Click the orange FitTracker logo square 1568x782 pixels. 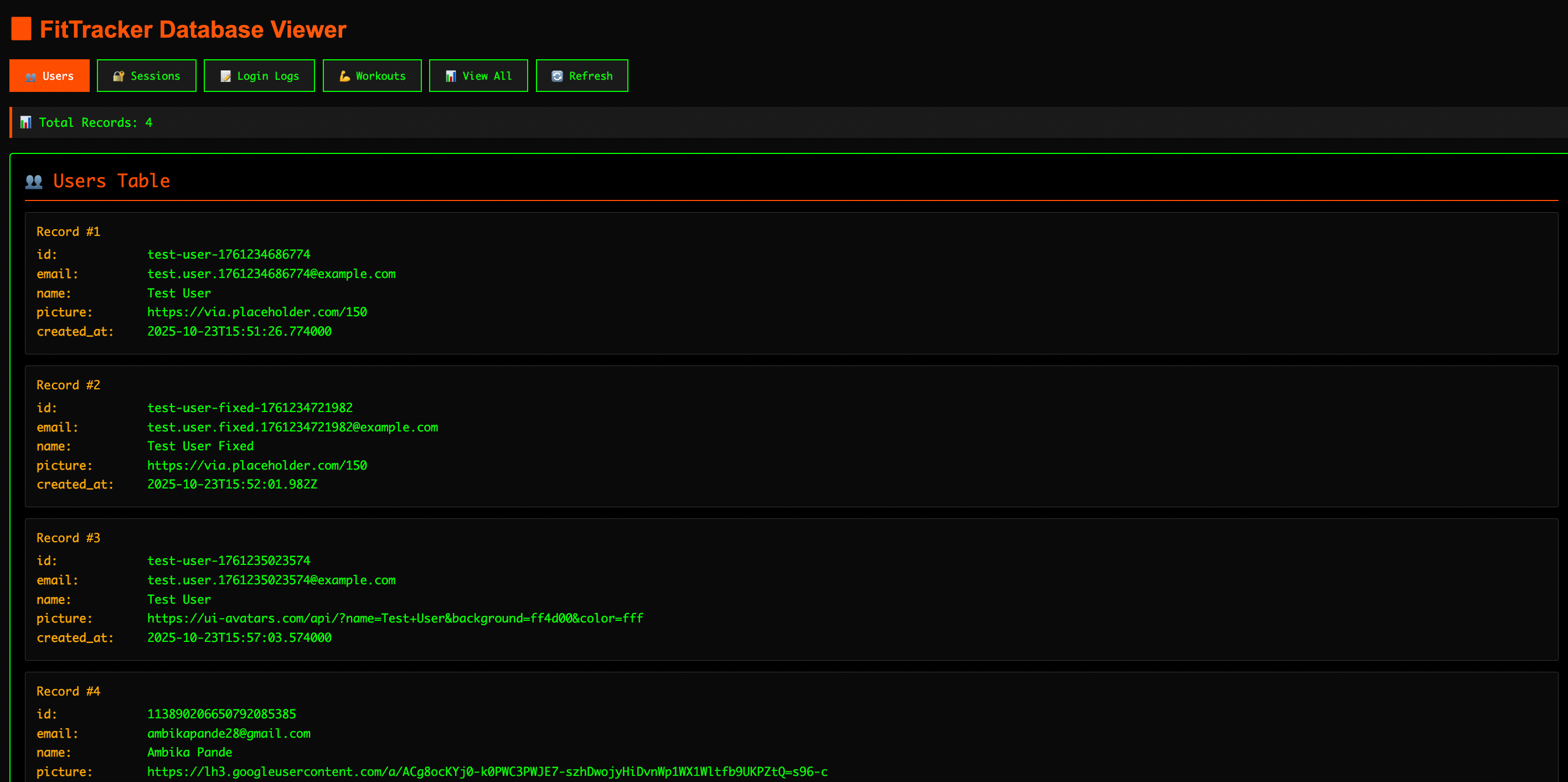(x=21, y=29)
